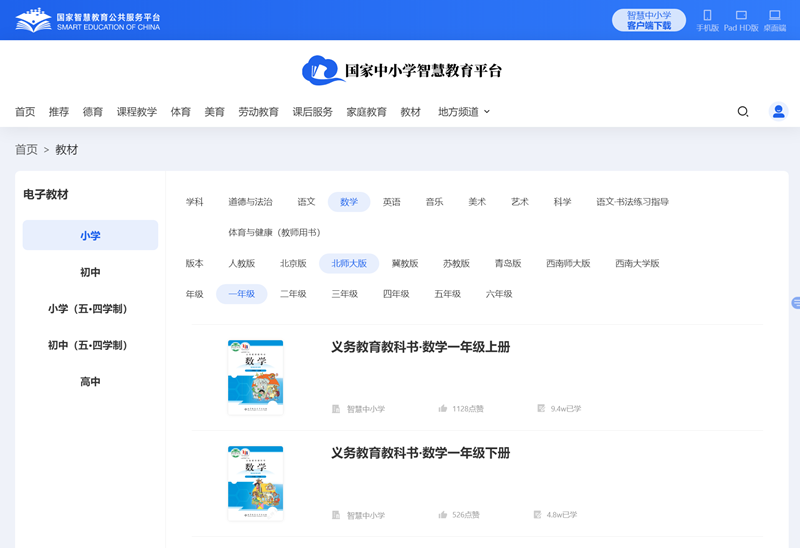Screen dimensions: 800x548
Task: Click the thumbs-up icon beside 526点赞
Action: [442, 515]
